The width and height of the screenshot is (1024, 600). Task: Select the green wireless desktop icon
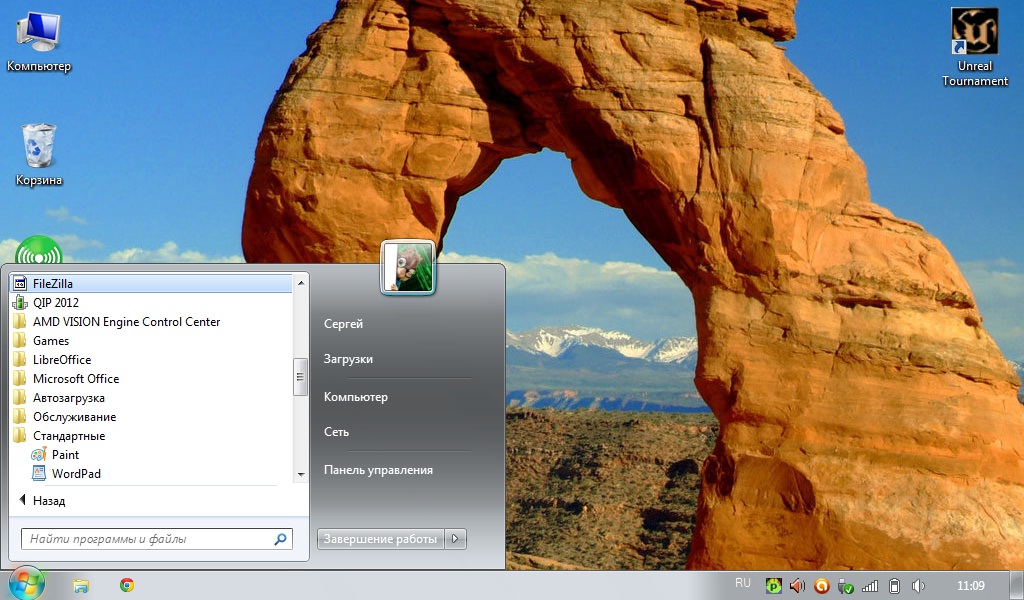tap(39, 249)
